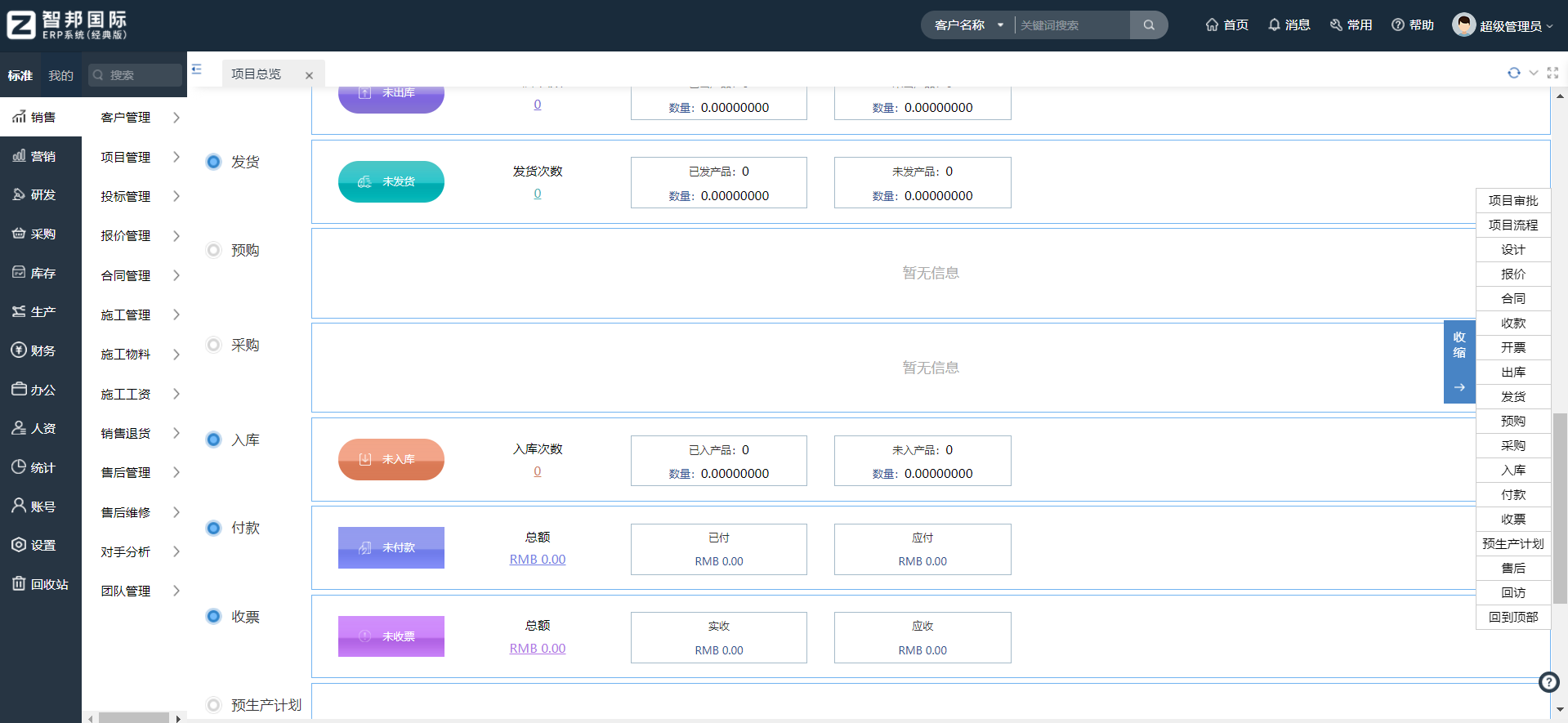Collapse the sidebar menu toggle icon
This screenshot has width=1568, height=723.
point(197,69)
